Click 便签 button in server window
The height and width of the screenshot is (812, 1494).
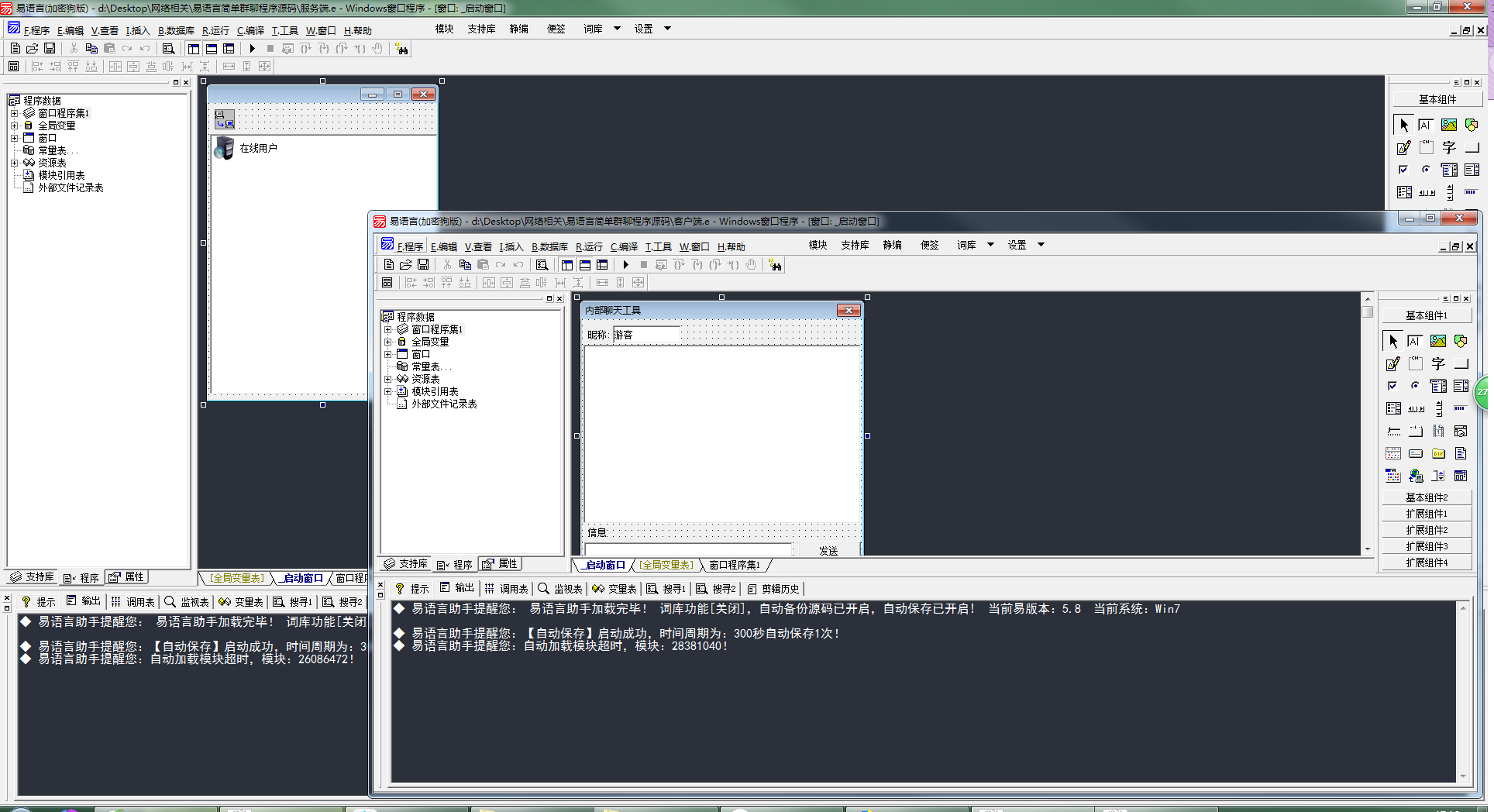(556, 29)
